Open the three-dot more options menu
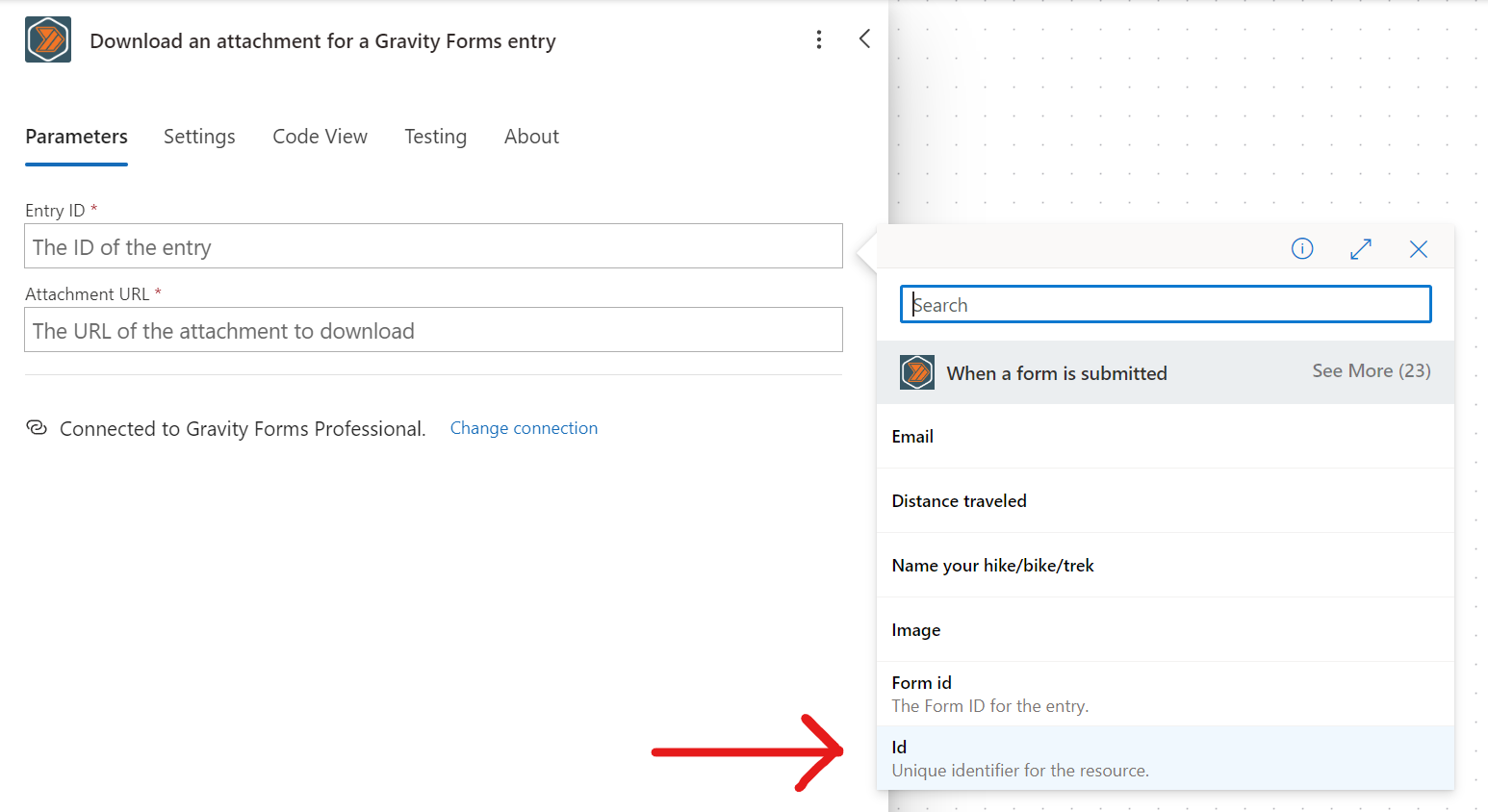Screen dimensions: 1488x812 coord(819,39)
